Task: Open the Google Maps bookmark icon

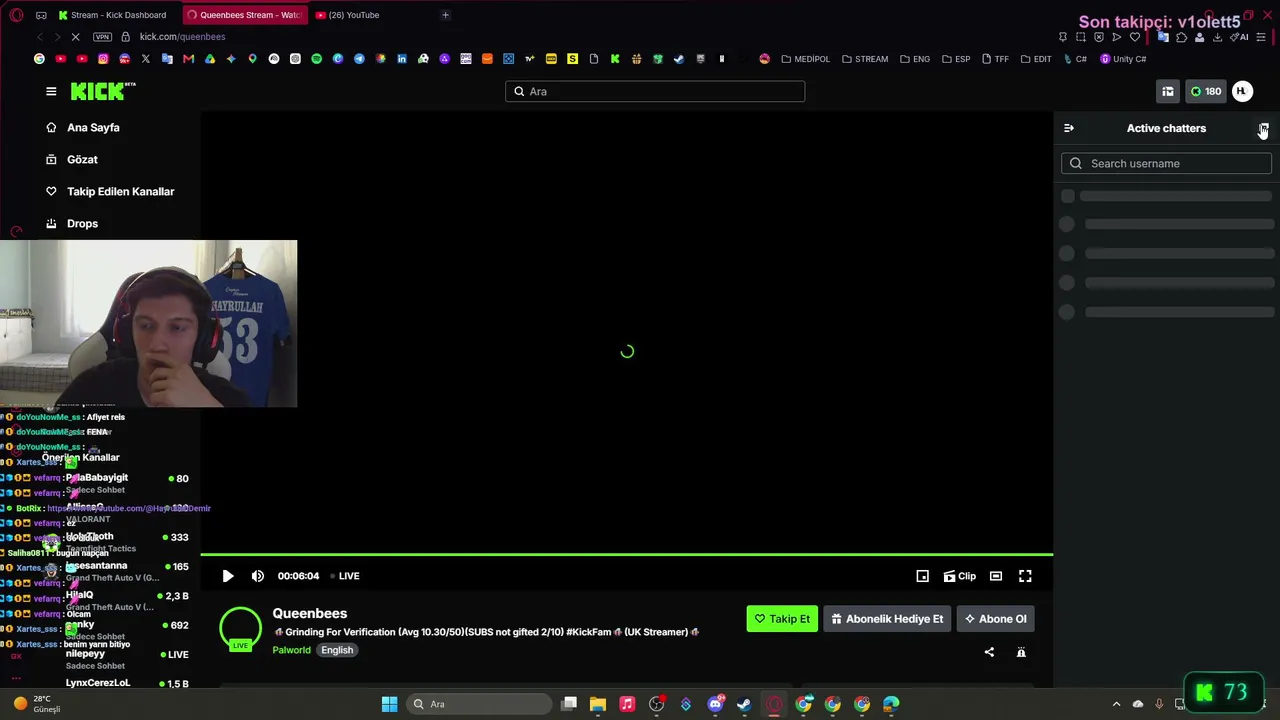Action: coord(252,59)
